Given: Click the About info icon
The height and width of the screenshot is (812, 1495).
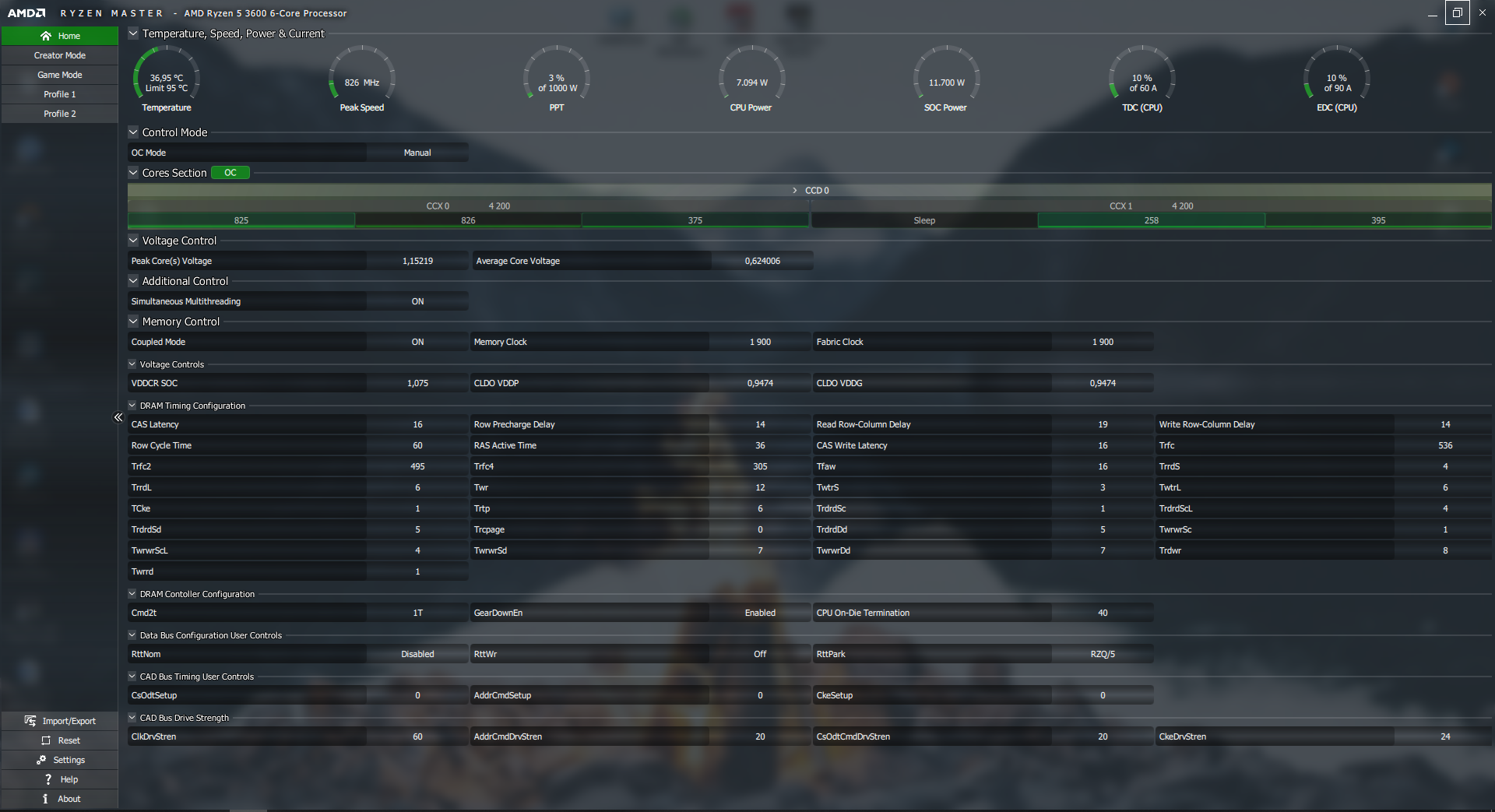Looking at the screenshot, I should point(45,799).
